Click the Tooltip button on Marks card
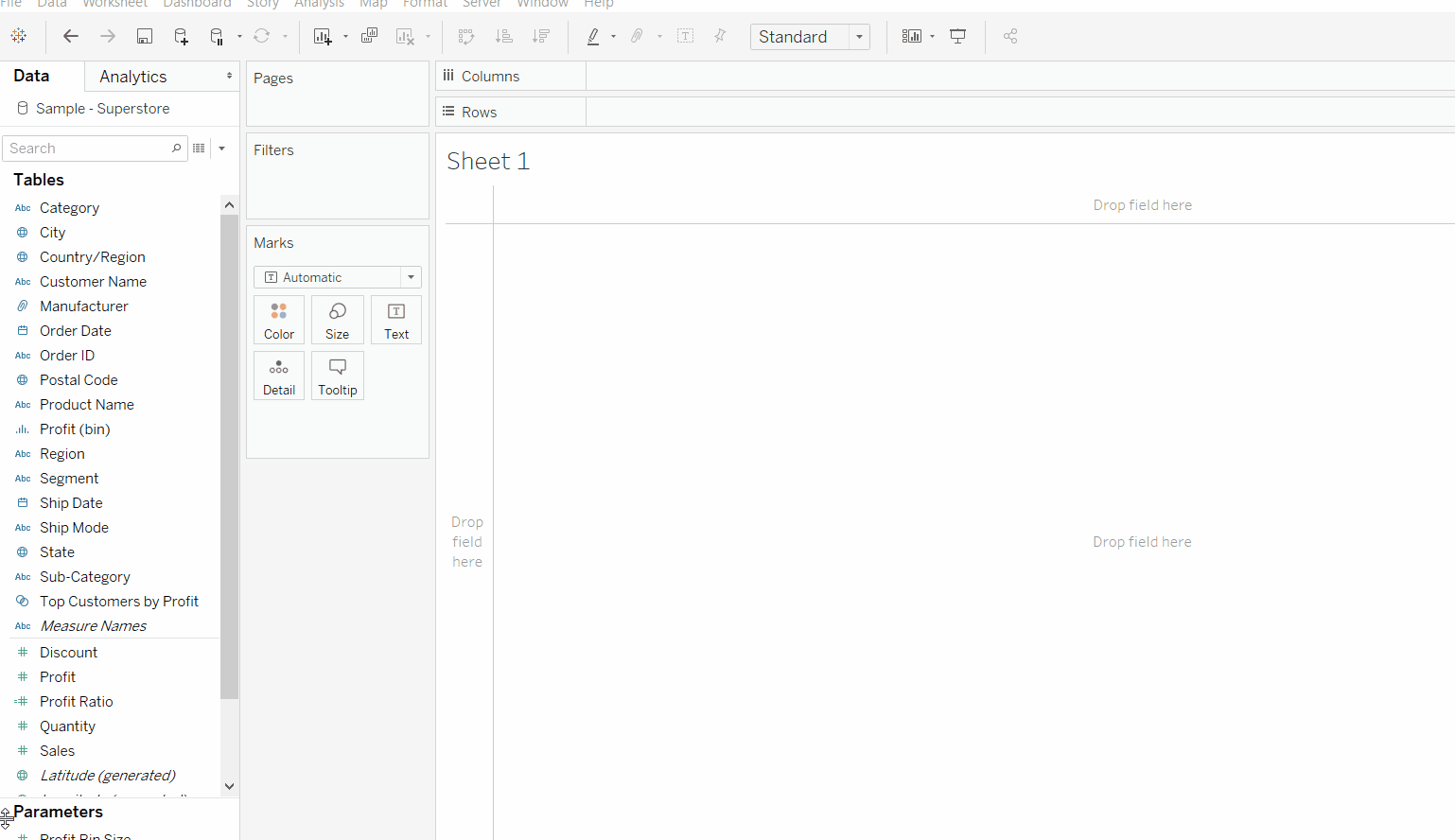 [x=338, y=376]
